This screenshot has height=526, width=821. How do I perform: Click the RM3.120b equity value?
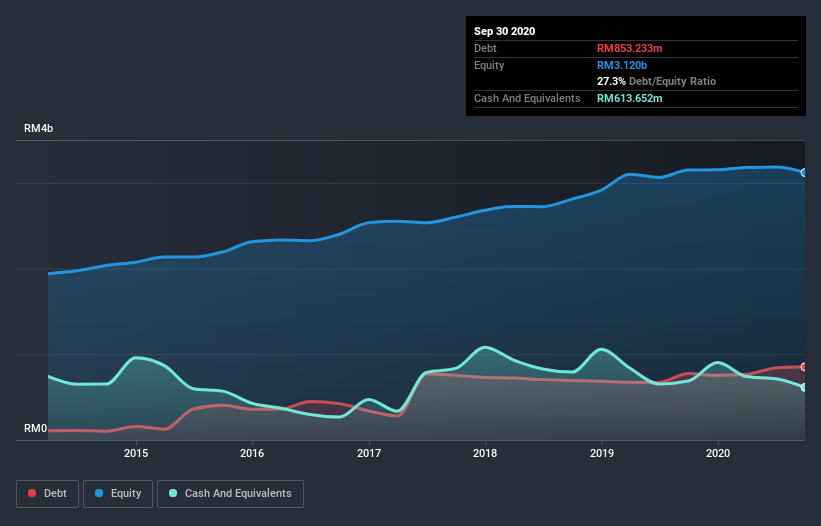(x=622, y=65)
